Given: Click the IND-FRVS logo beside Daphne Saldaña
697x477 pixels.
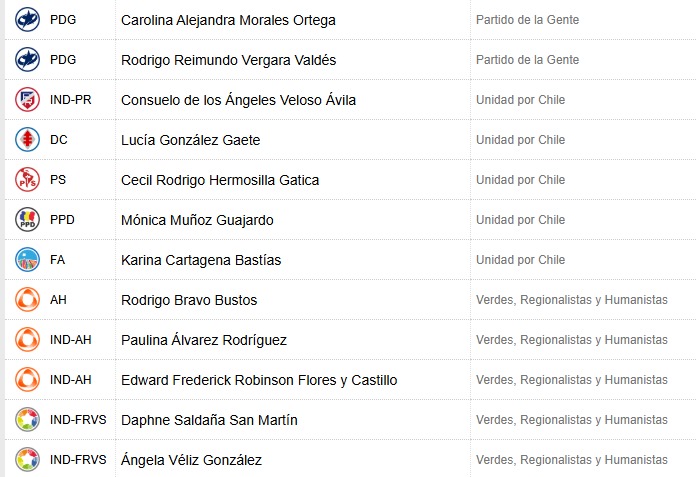Looking at the screenshot, I should [27, 420].
